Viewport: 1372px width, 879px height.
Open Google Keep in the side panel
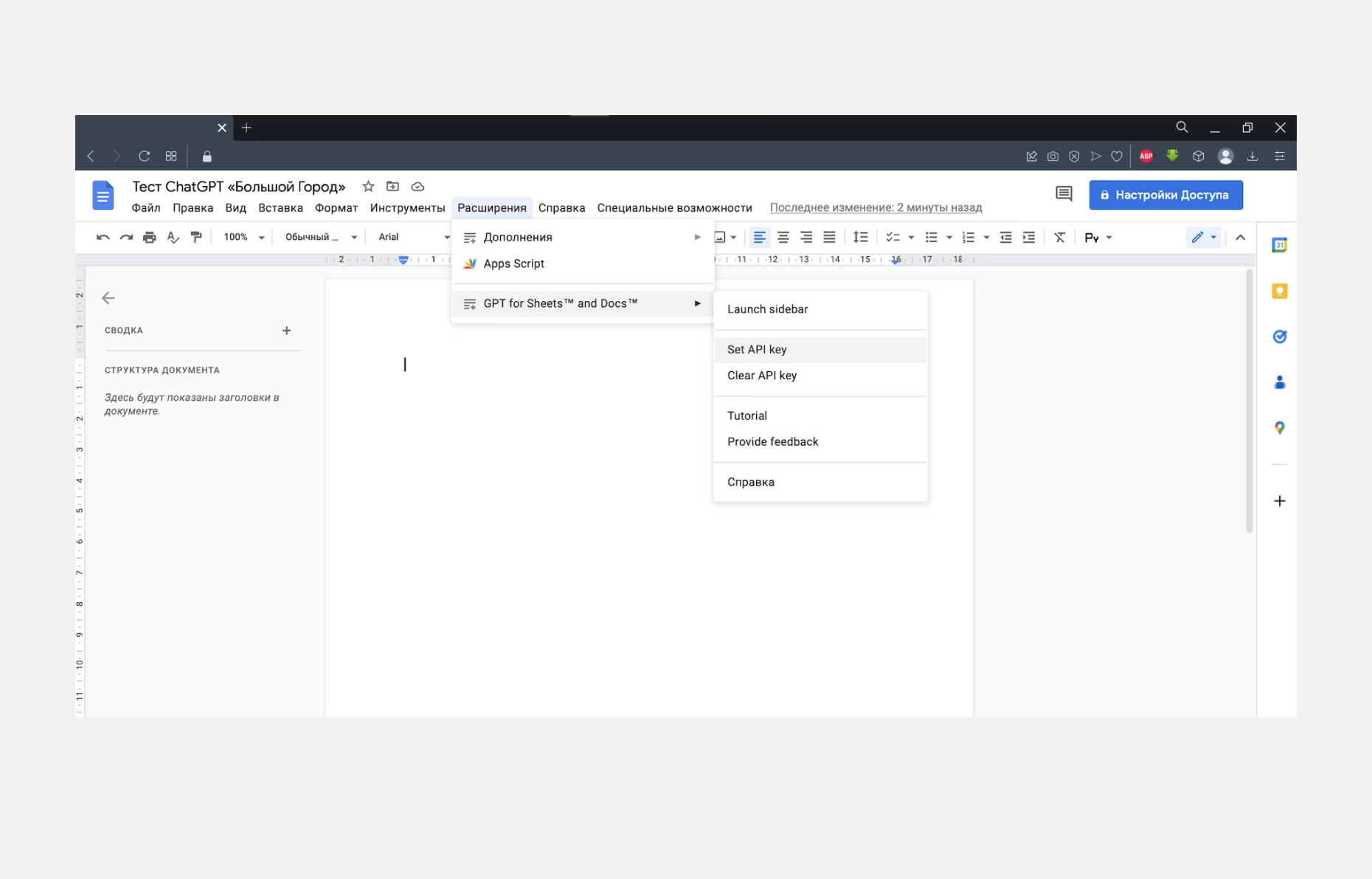click(x=1280, y=291)
